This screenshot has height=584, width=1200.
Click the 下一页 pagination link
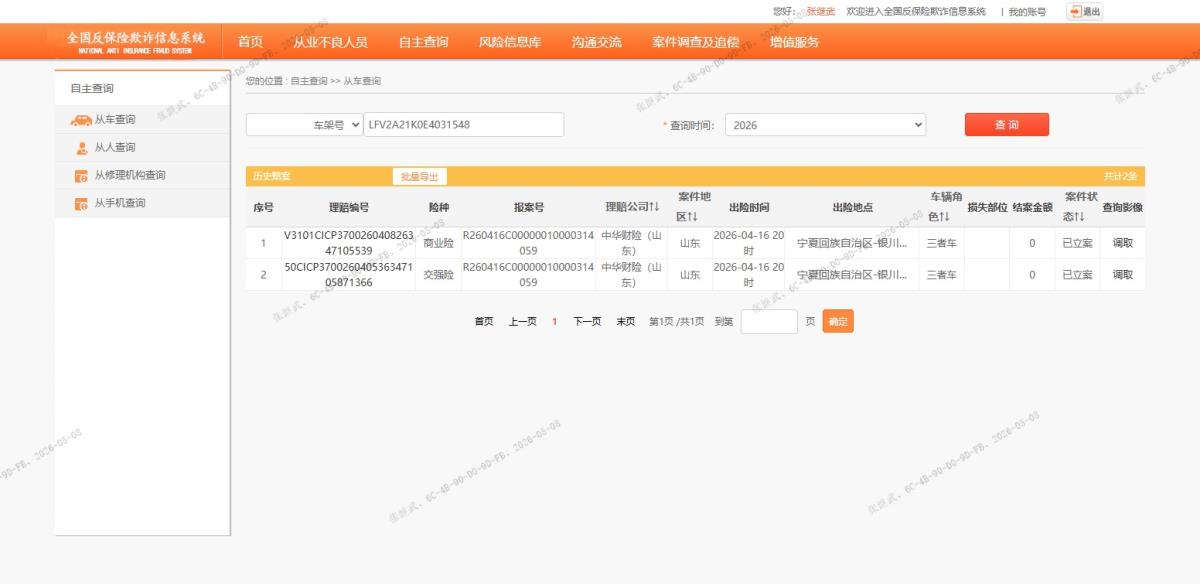click(x=587, y=322)
